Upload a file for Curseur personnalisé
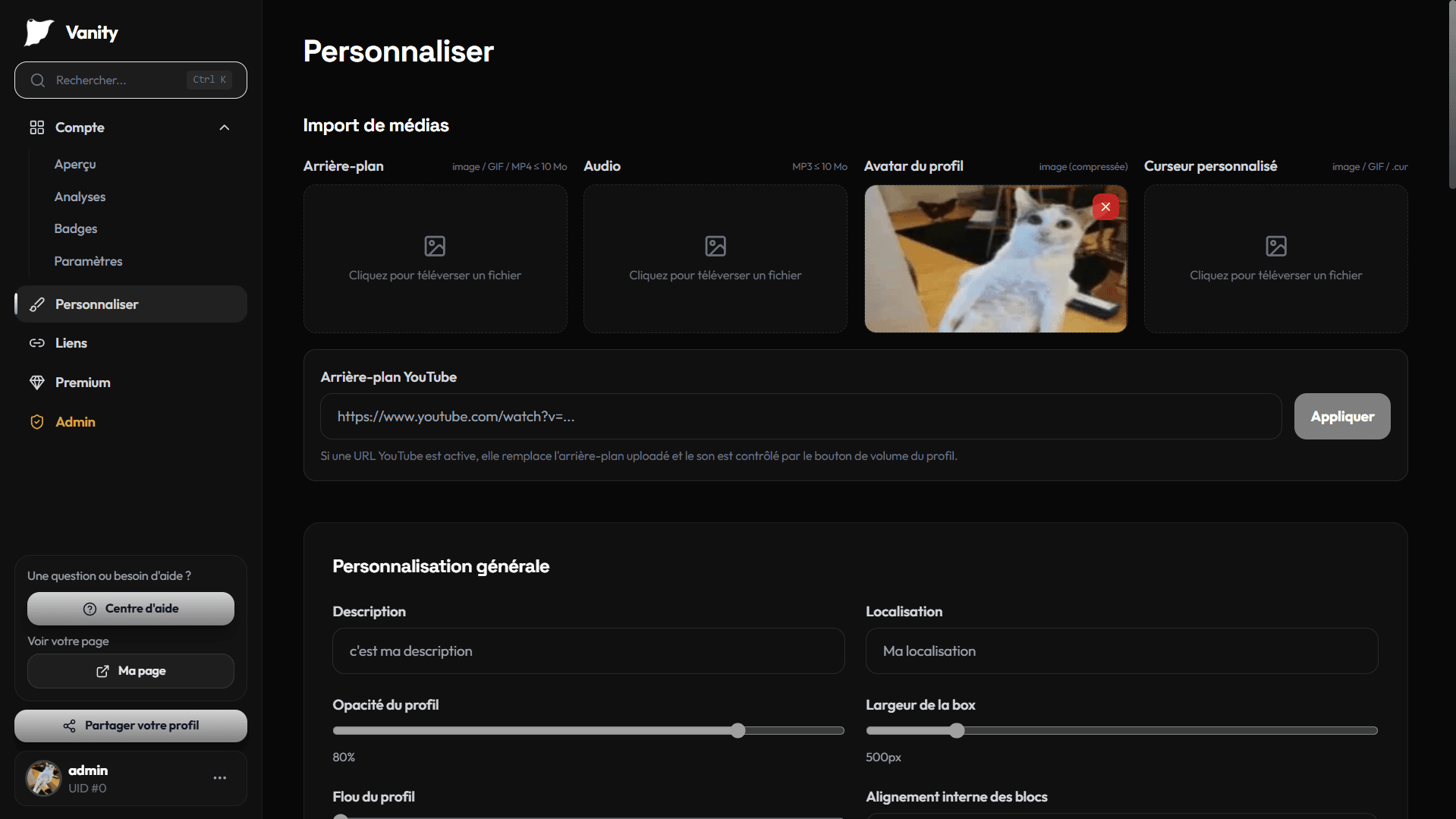 [x=1276, y=259]
